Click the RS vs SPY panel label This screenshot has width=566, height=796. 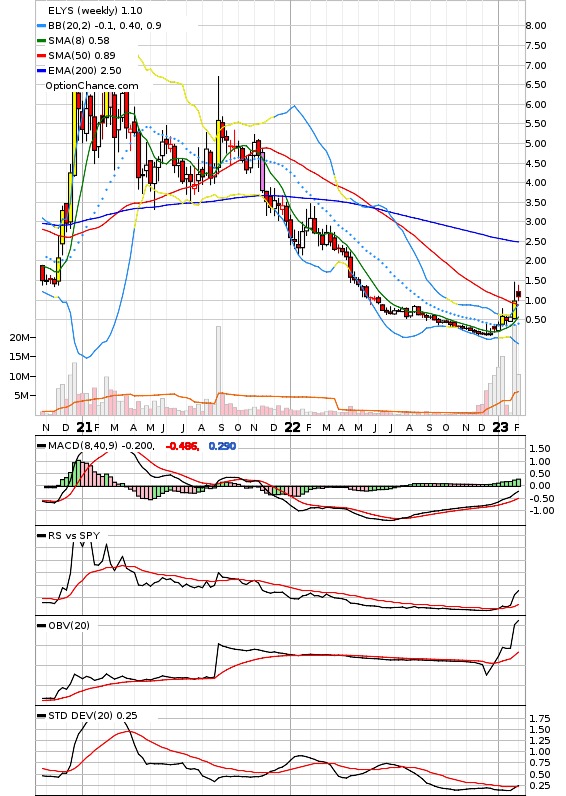tap(74, 536)
